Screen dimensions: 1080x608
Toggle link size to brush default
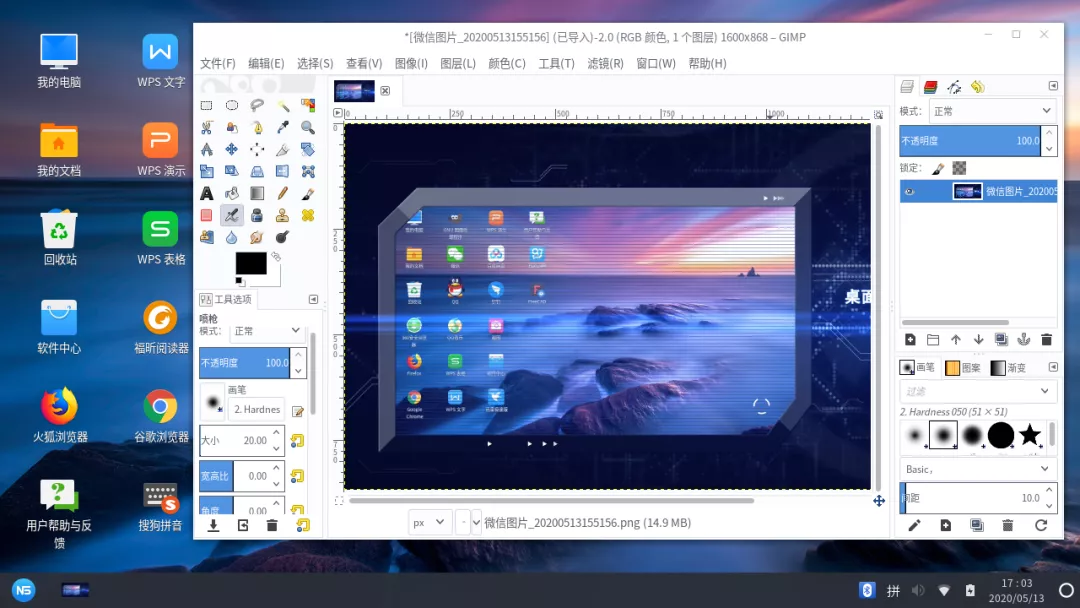298,441
